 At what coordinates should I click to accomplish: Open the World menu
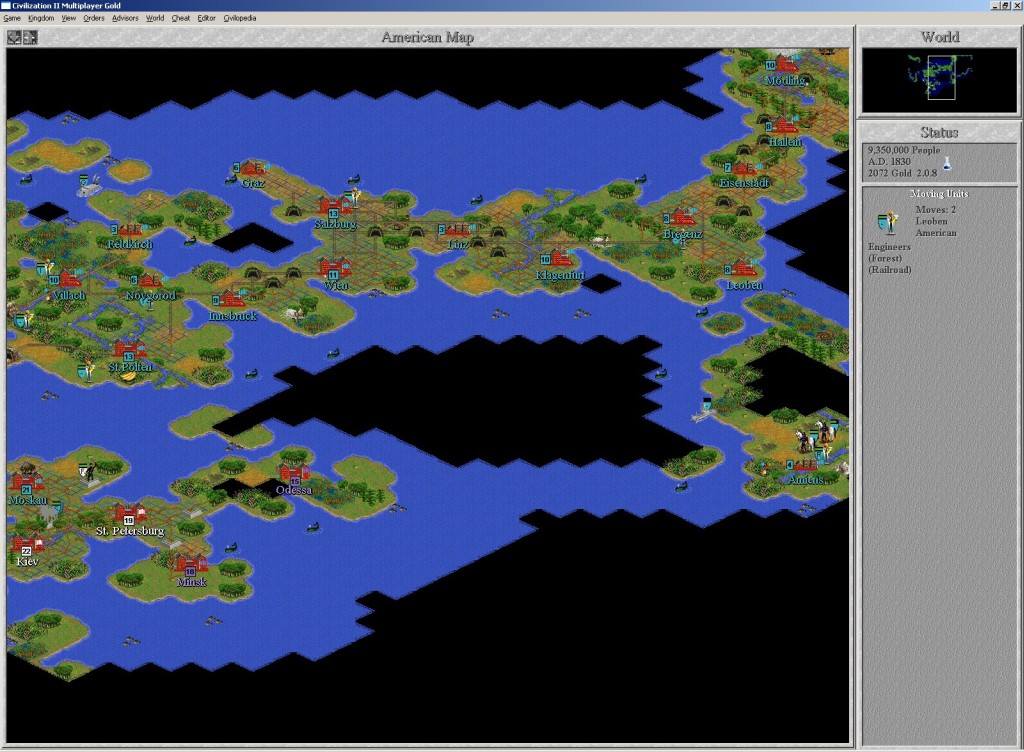155,18
